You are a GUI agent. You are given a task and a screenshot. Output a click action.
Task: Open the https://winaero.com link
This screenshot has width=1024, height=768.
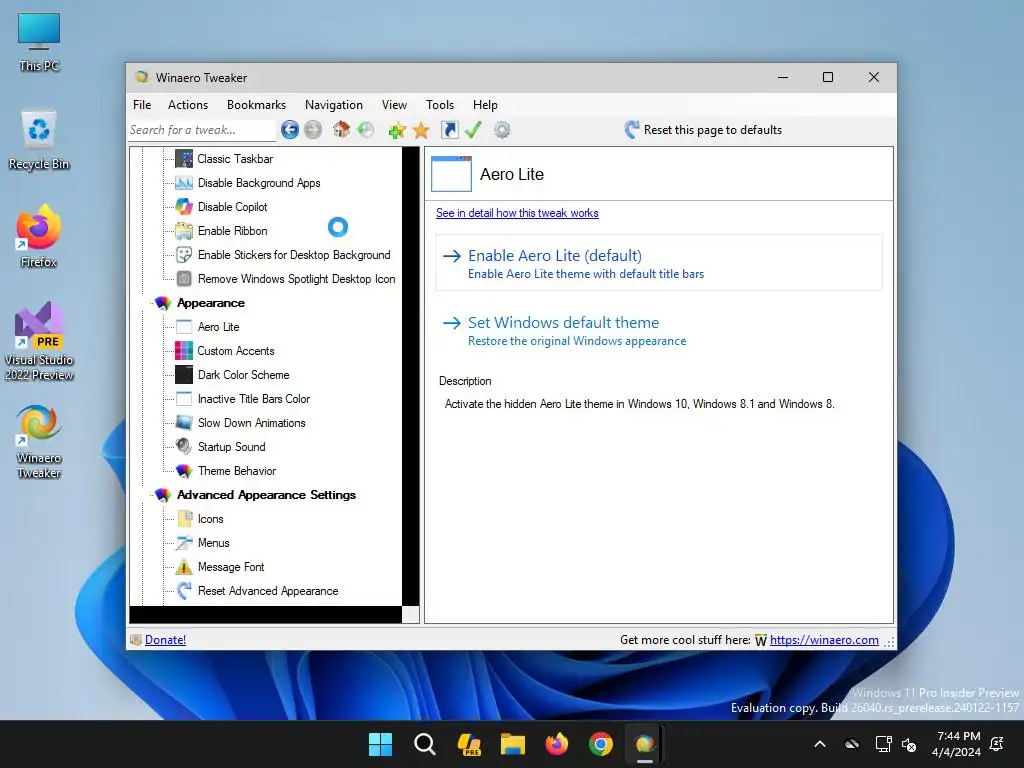(x=824, y=640)
